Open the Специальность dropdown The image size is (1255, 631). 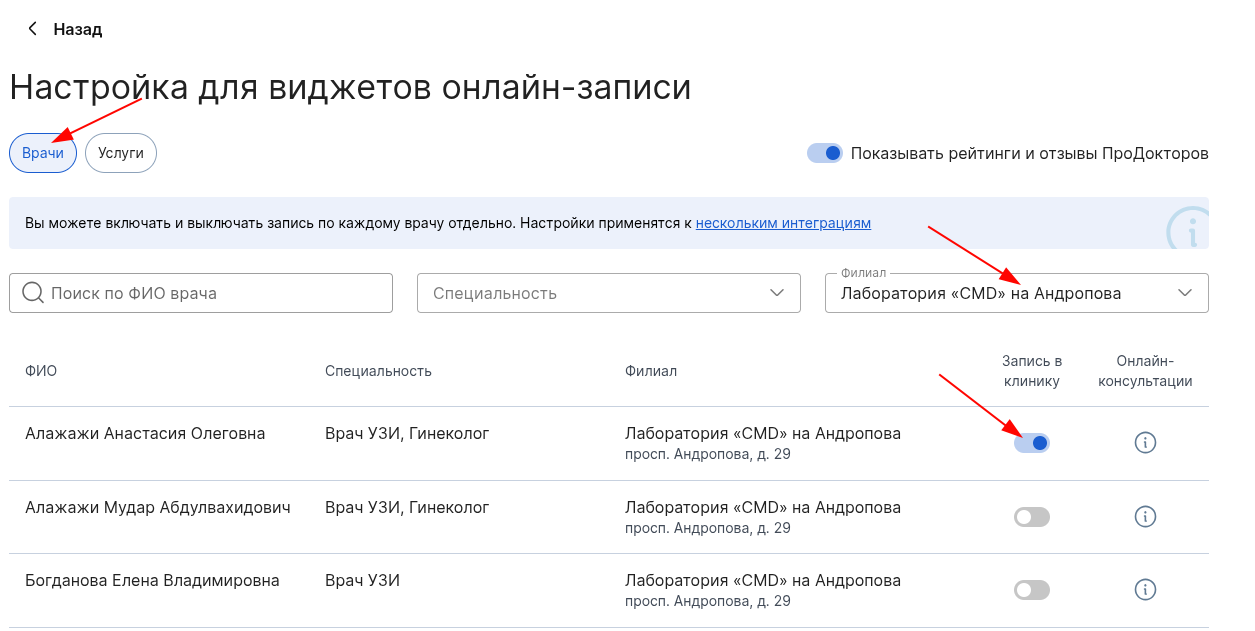(608, 293)
